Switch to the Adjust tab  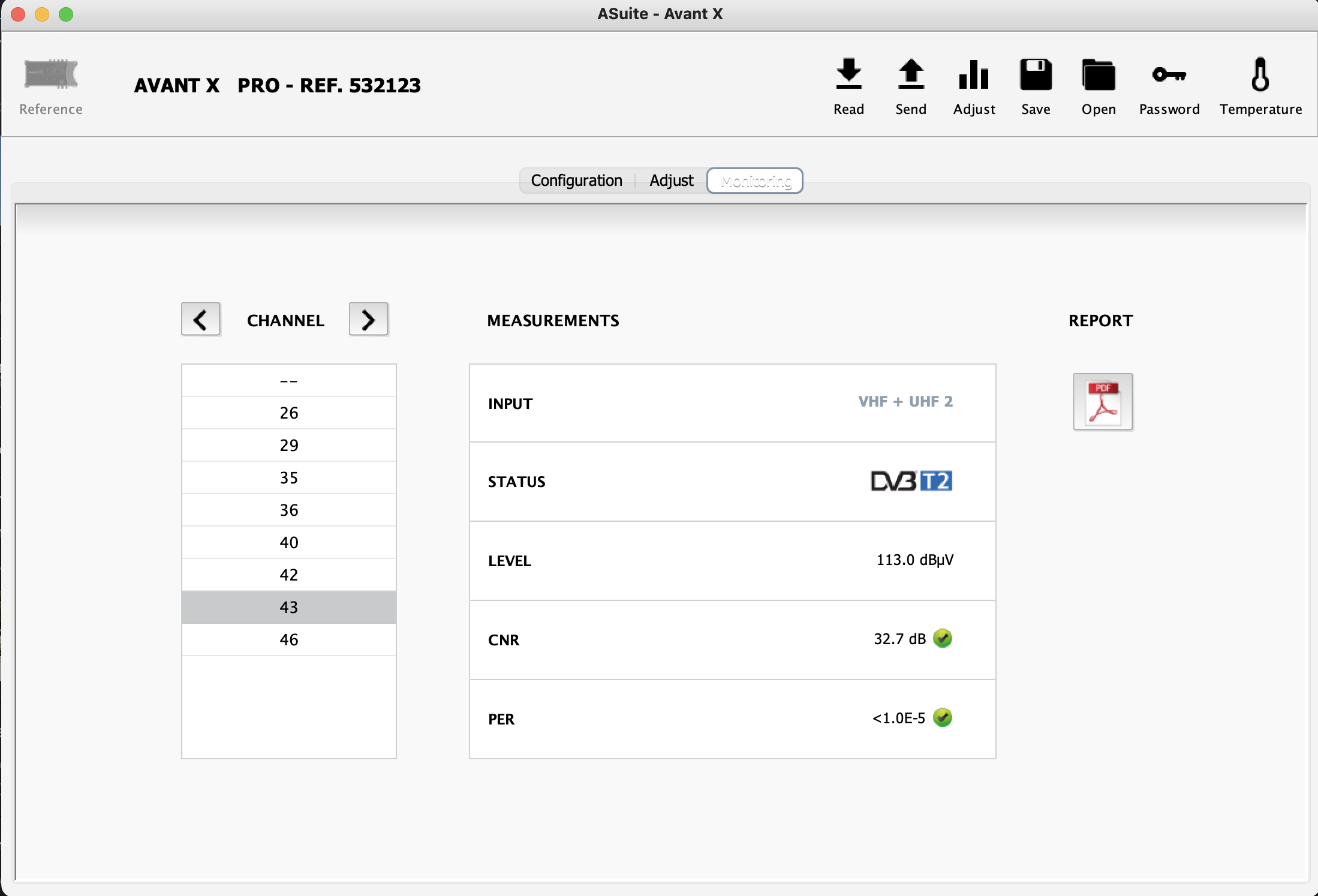(x=671, y=181)
